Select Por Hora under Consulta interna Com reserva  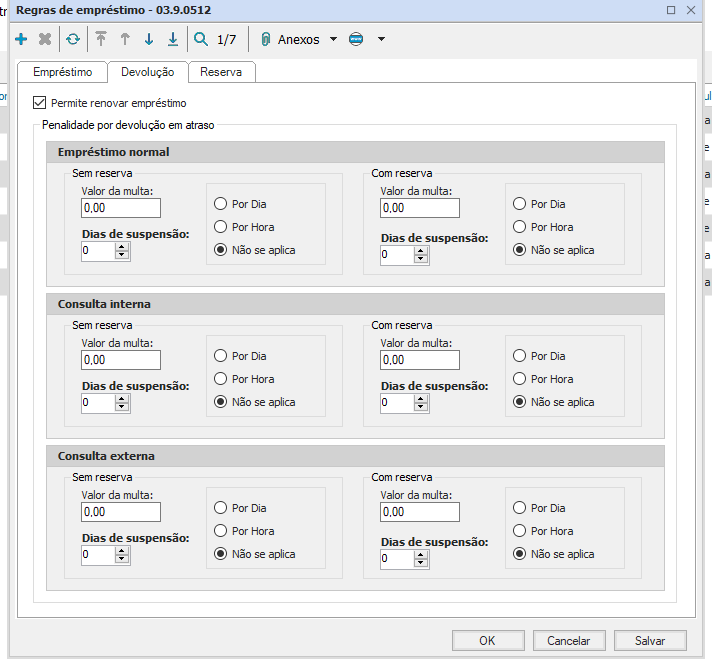pyautogui.click(x=519, y=379)
